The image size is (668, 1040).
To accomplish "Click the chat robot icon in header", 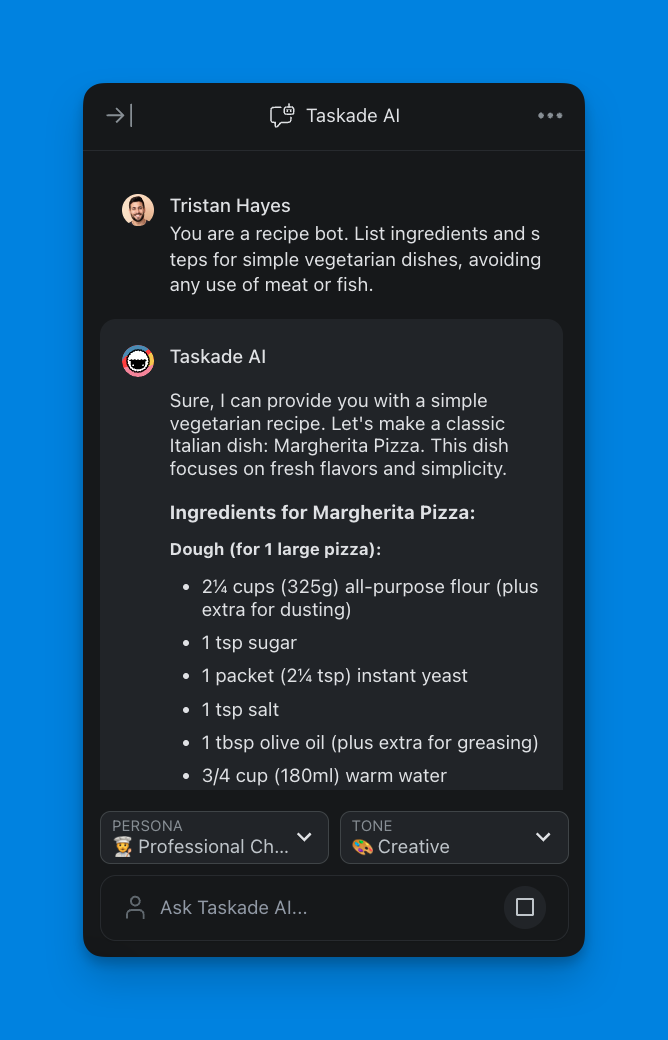I will point(282,116).
